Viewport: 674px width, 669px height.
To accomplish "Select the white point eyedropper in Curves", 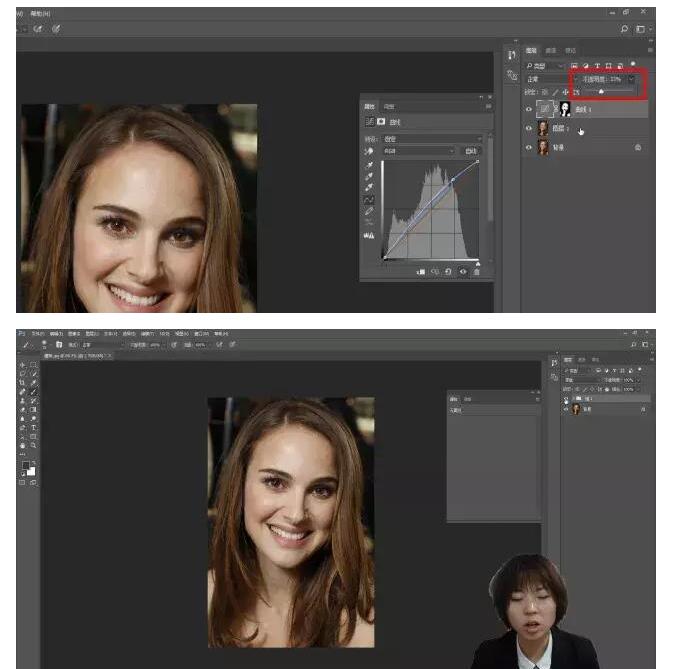I will 370,187.
